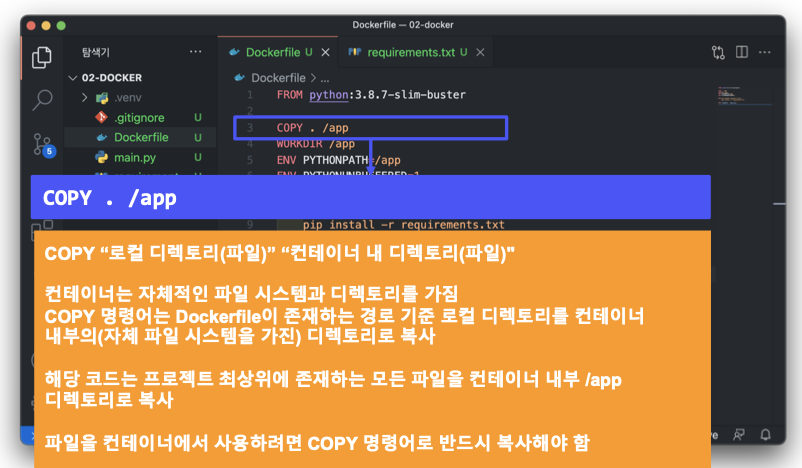Image resolution: width=802 pixels, height=468 pixels.
Task: Click the notifications bell in the status bar
Action: tap(765, 435)
